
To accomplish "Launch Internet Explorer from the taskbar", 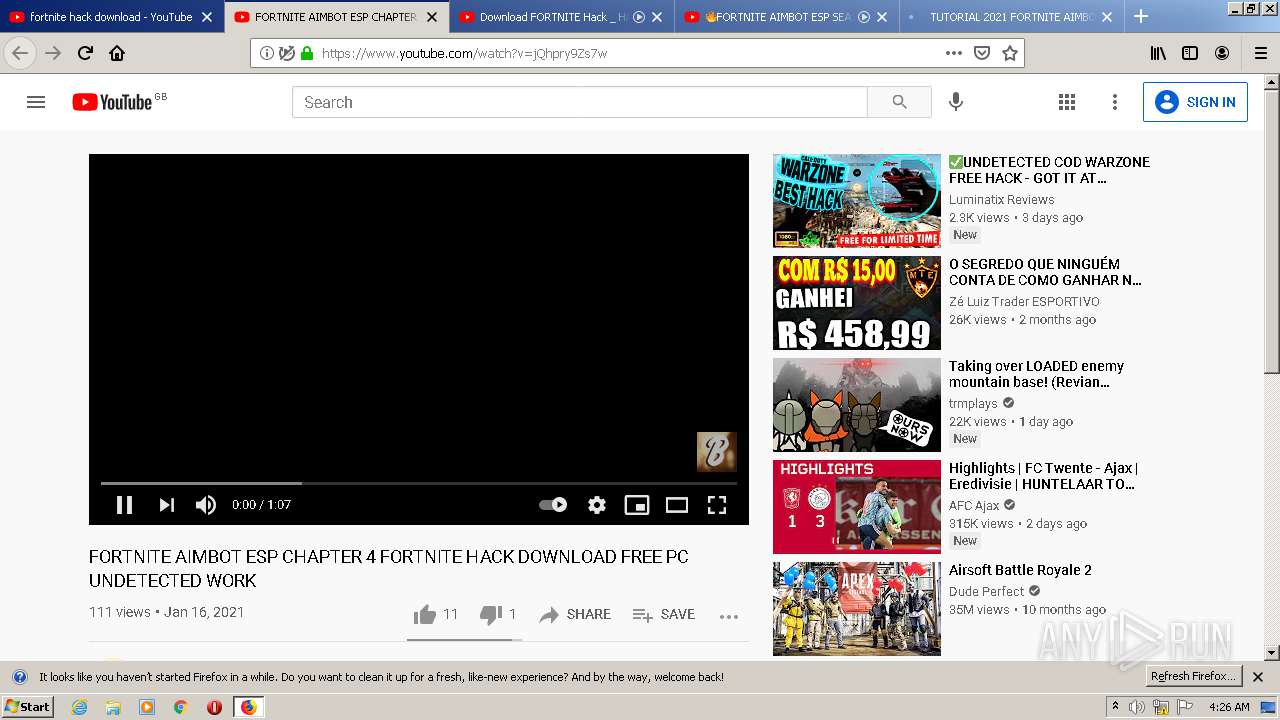I will pos(79,707).
